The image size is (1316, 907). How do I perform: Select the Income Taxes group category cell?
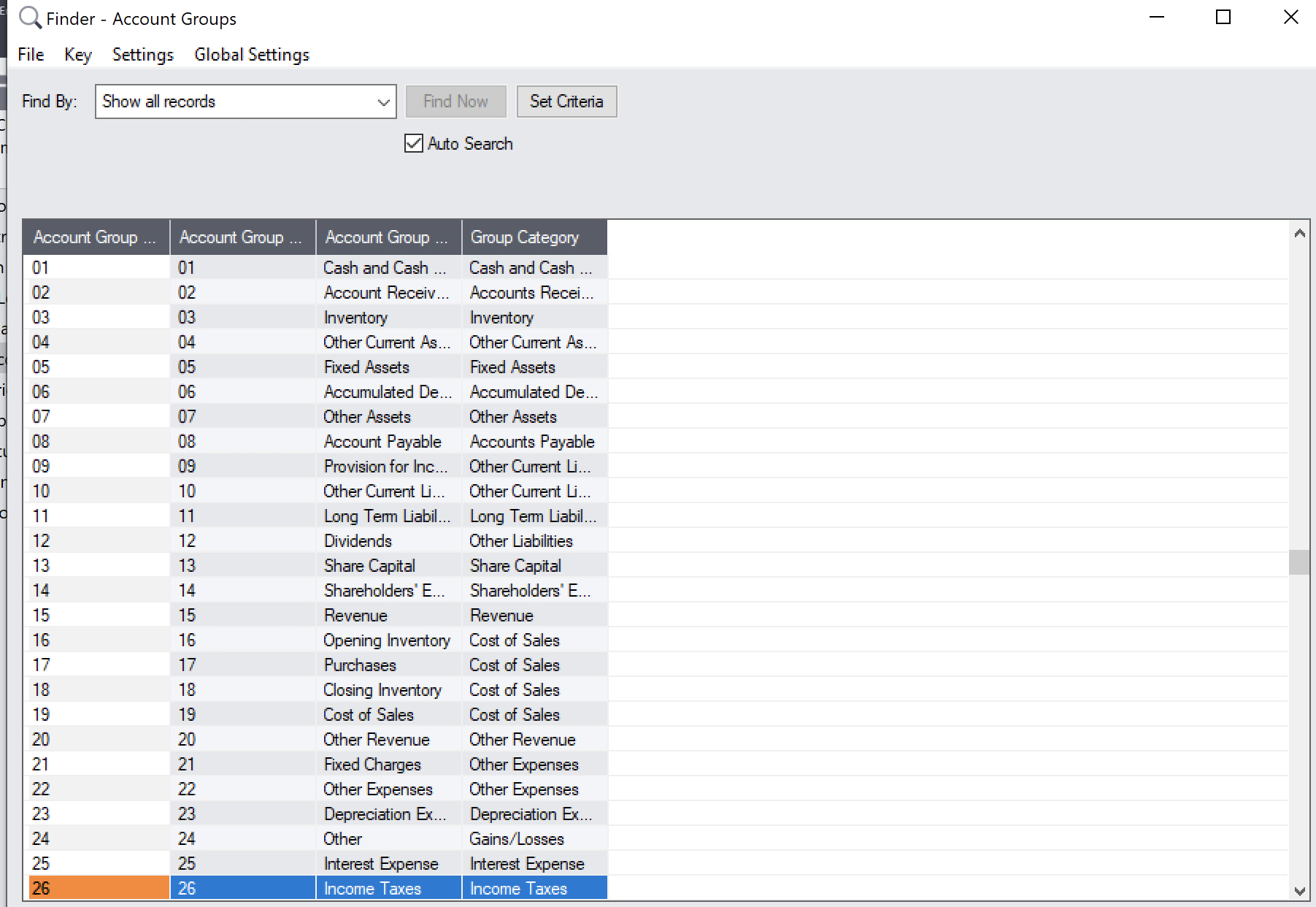(x=535, y=888)
